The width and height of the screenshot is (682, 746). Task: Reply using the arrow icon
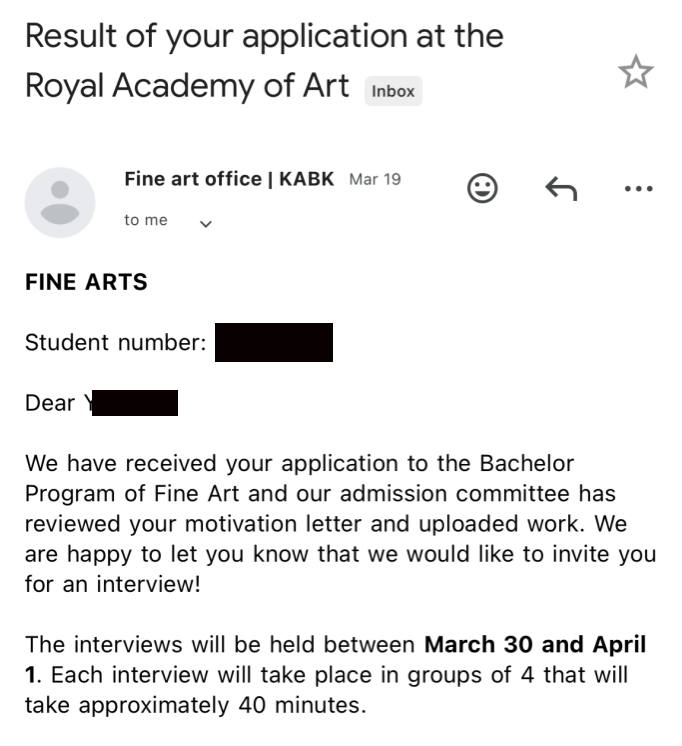(x=561, y=188)
